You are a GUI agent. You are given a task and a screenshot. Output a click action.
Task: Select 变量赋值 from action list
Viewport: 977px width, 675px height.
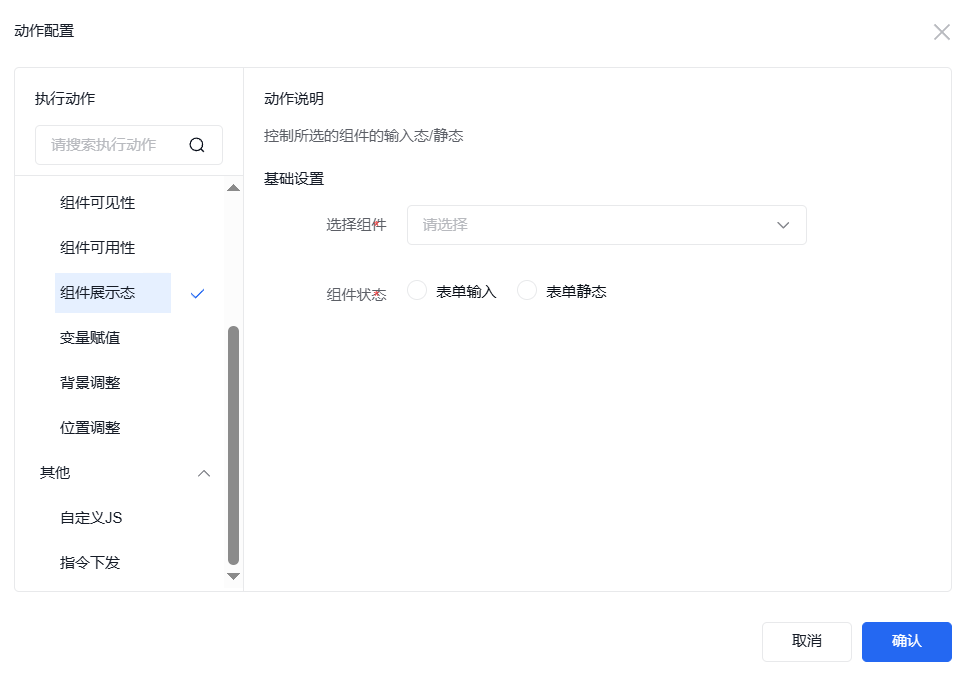90,338
